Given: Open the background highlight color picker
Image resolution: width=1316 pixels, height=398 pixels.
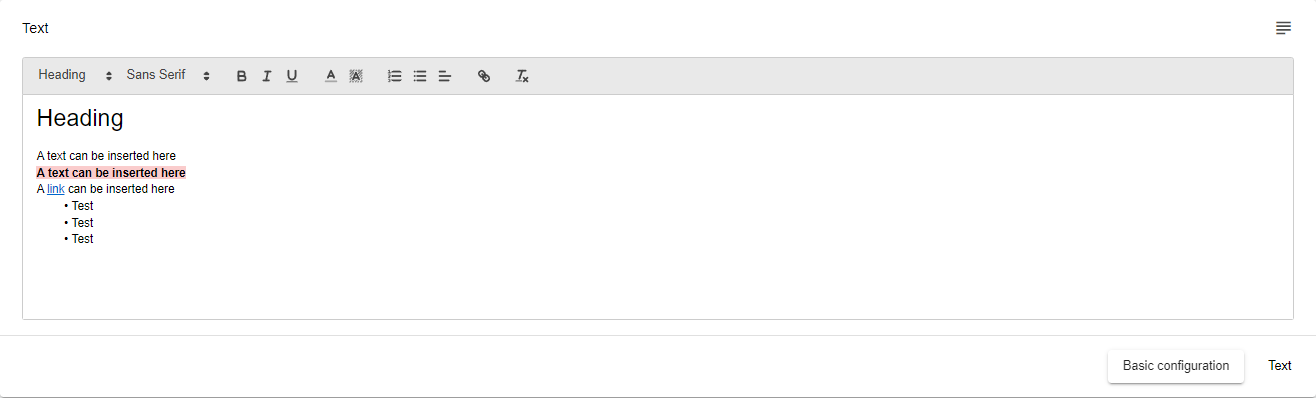Looking at the screenshot, I should [356, 76].
